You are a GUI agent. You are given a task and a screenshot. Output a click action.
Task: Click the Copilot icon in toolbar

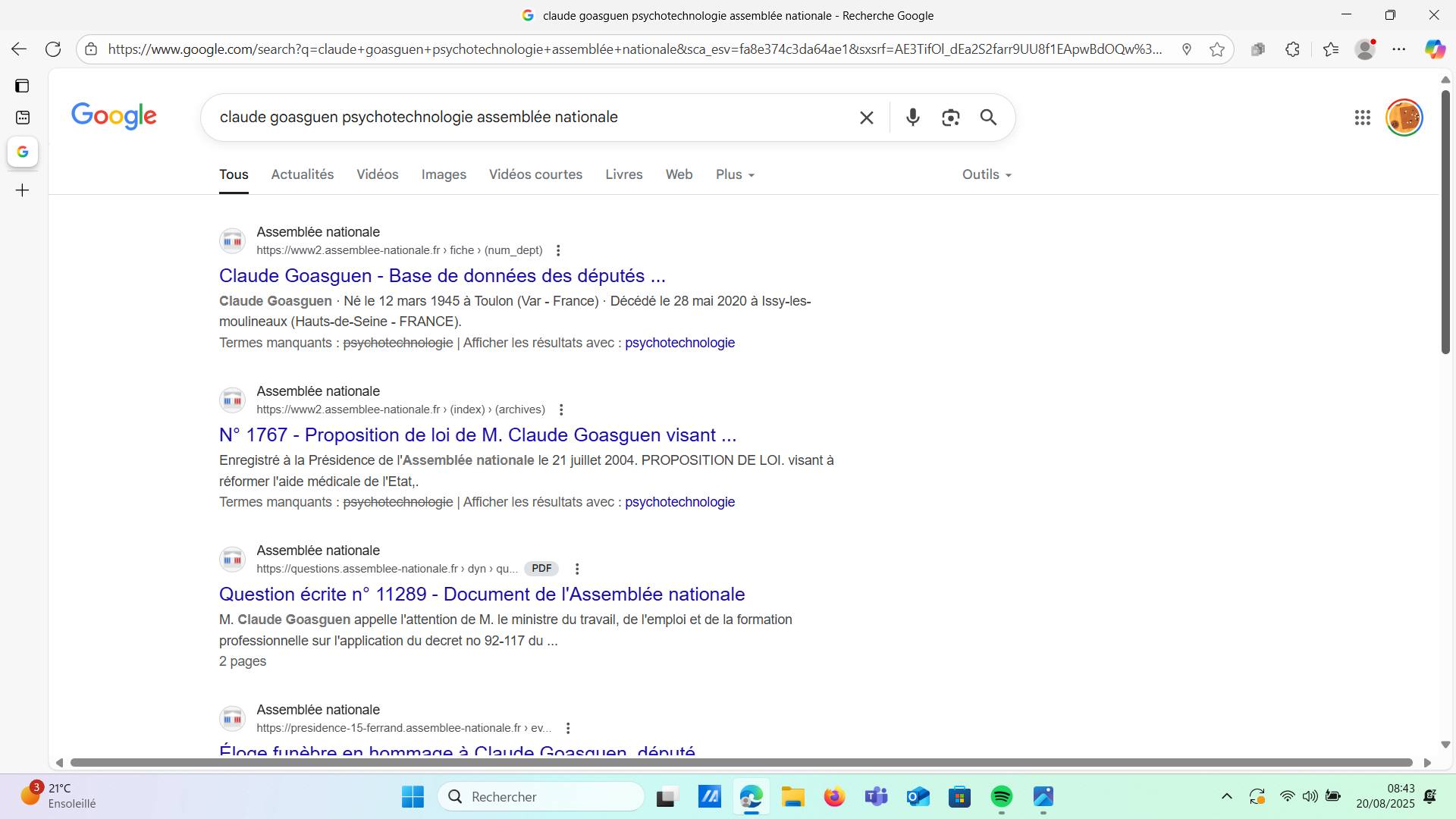point(1434,49)
